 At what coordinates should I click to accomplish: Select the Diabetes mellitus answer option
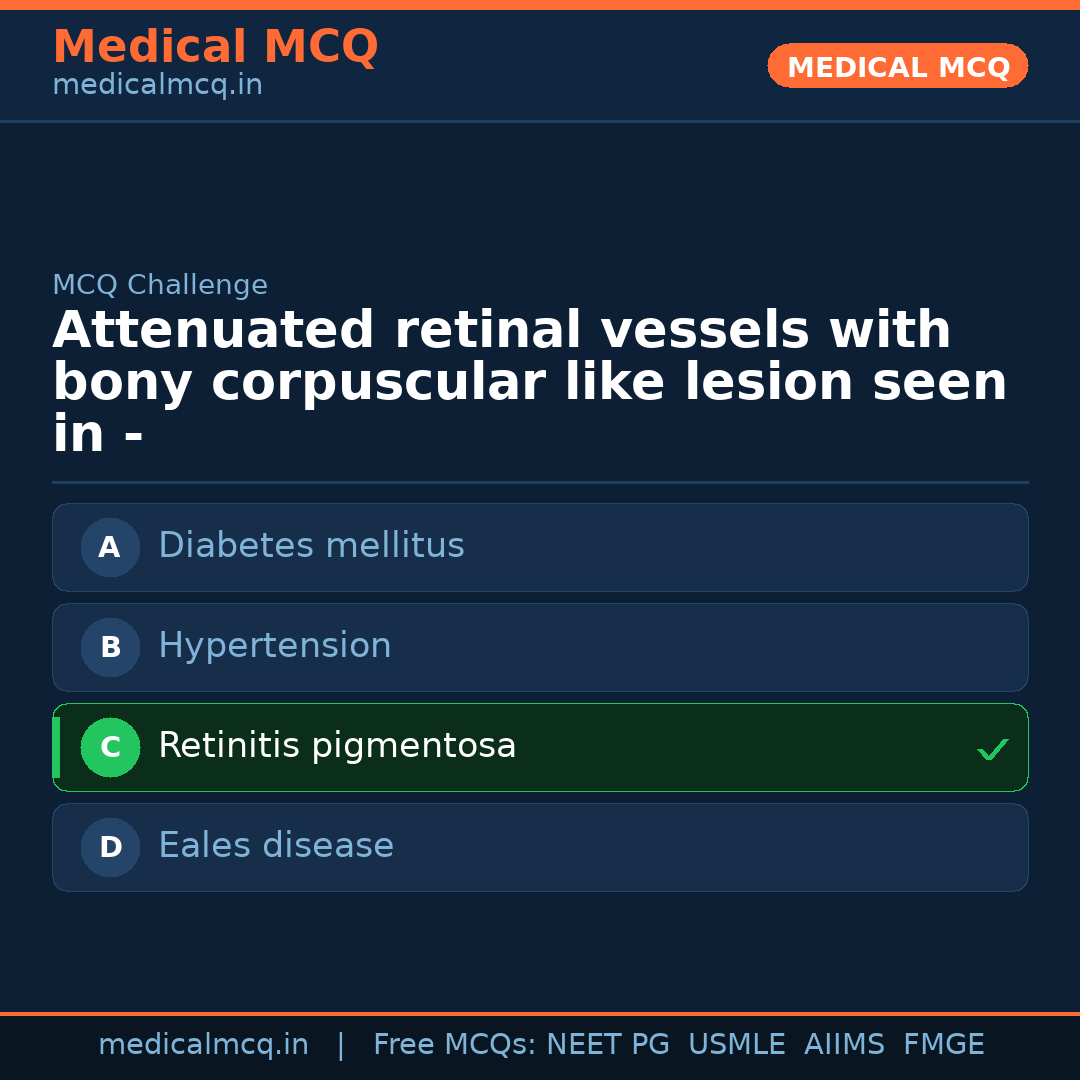pos(540,547)
